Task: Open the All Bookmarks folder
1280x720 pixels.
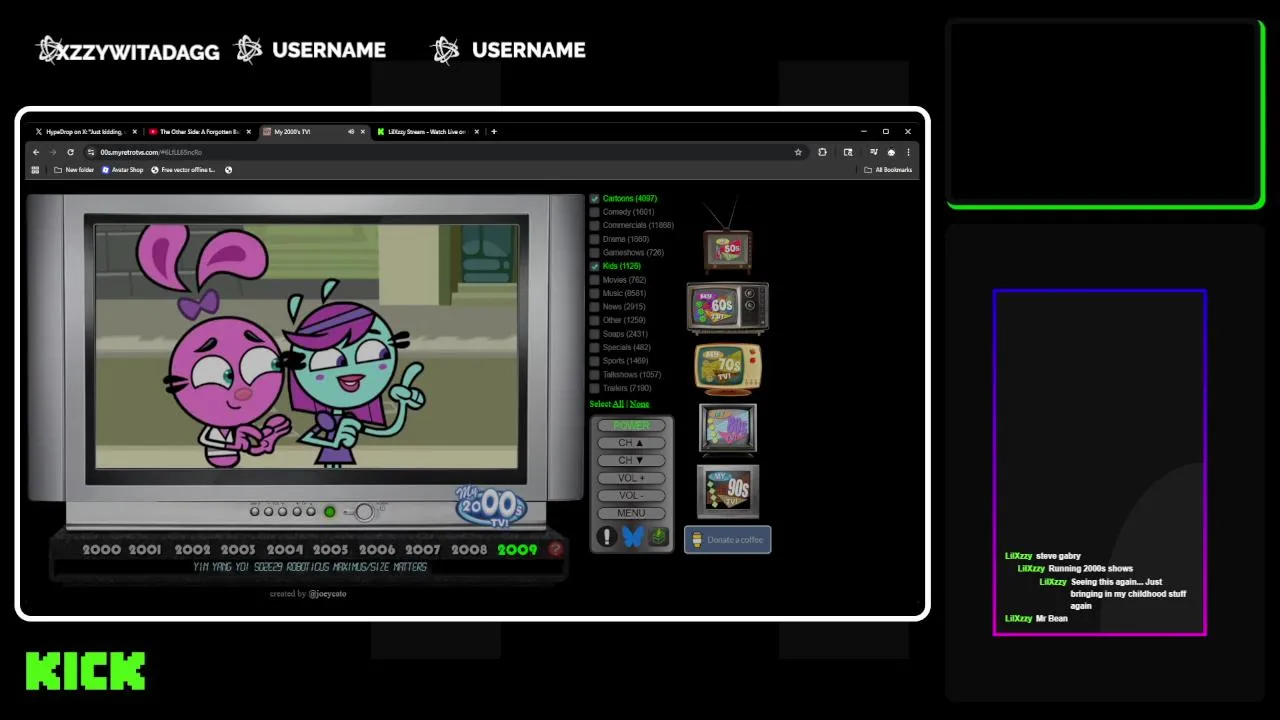Action: [x=888, y=170]
